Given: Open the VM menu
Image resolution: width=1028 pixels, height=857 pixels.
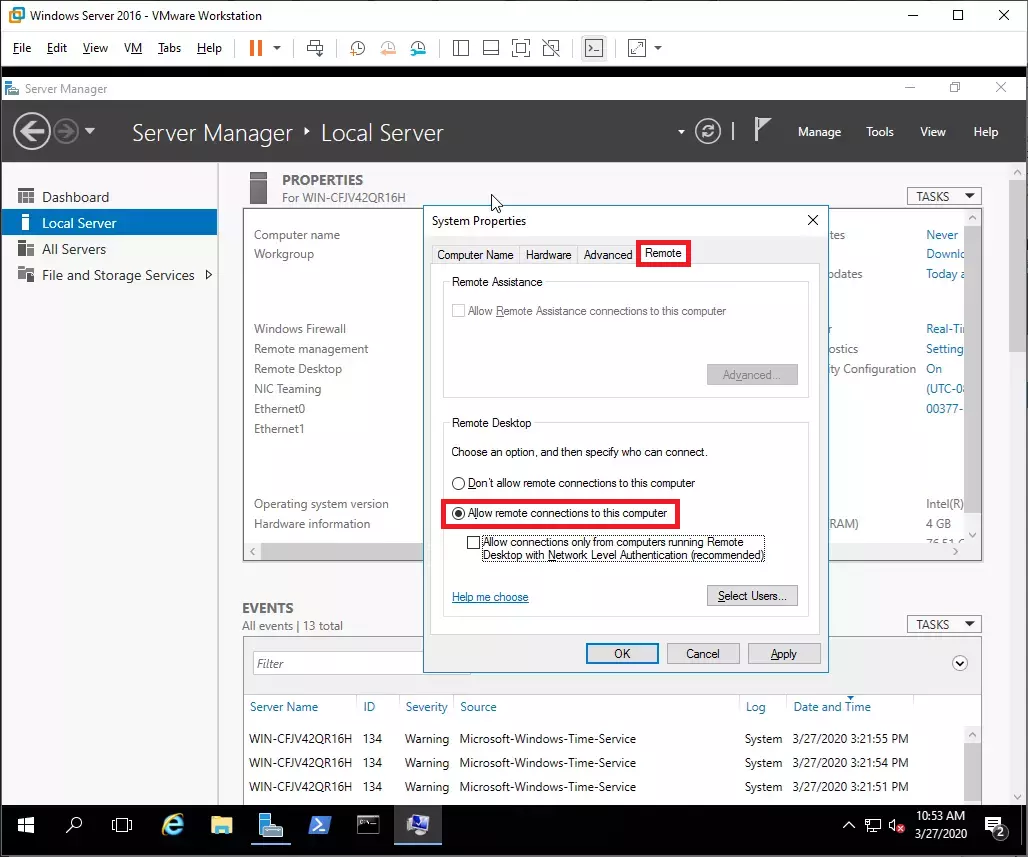Looking at the screenshot, I should (x=133, y=48).
